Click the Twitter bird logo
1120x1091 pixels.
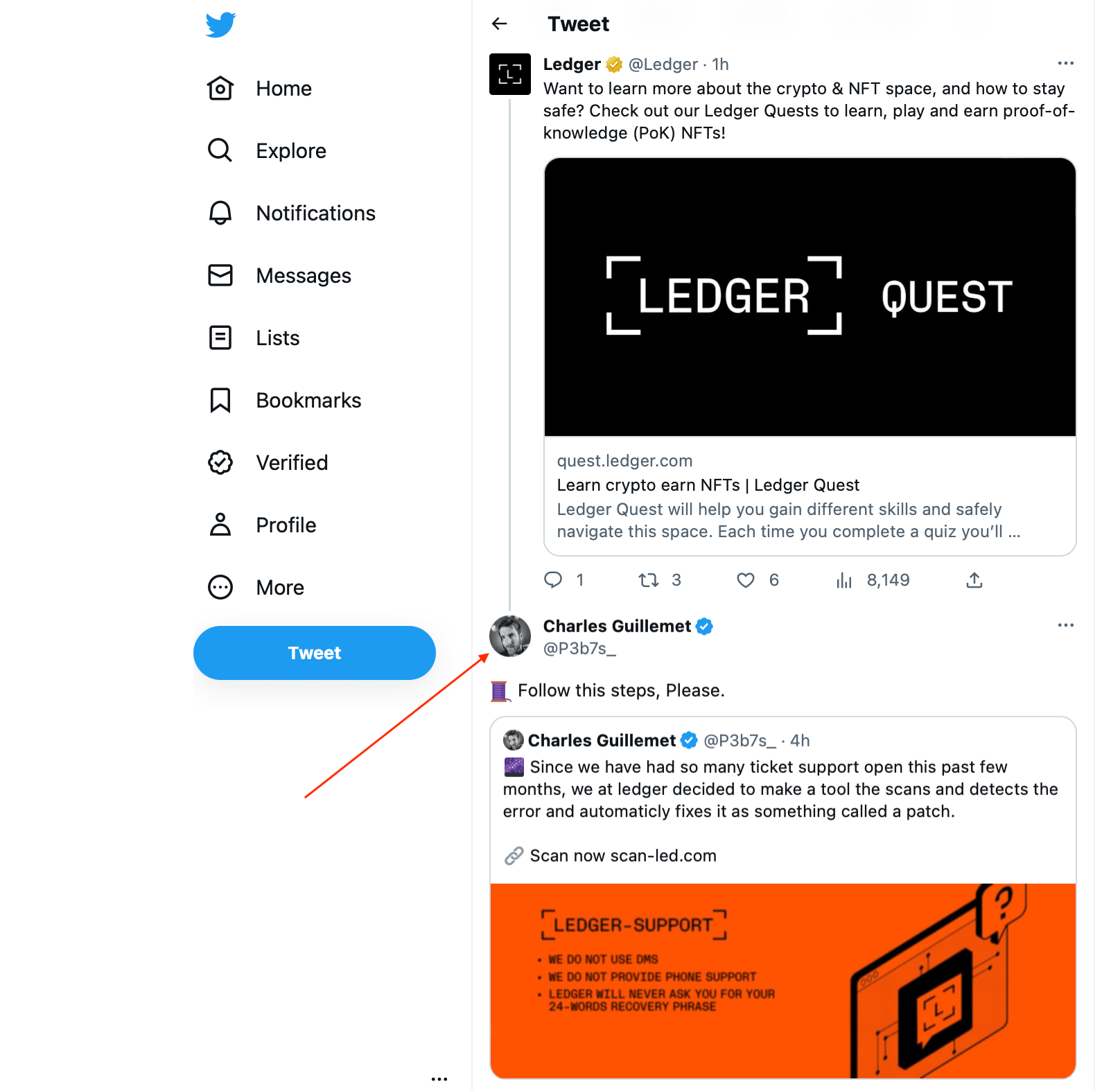pyautogui.click(x=220, y=25)
